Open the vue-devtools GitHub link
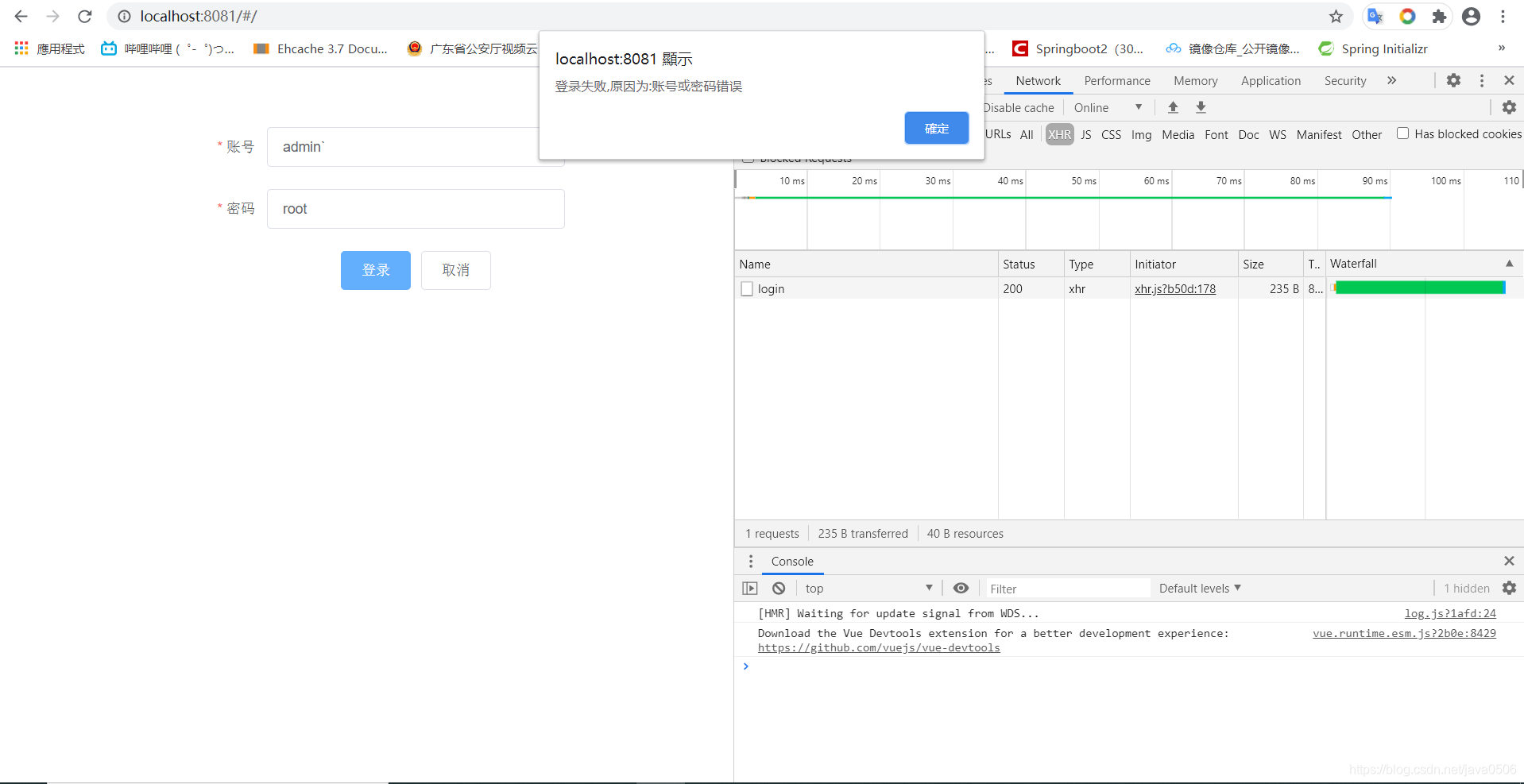The image size is (1524, 784). pyautogui.click(x=879, y=648)
